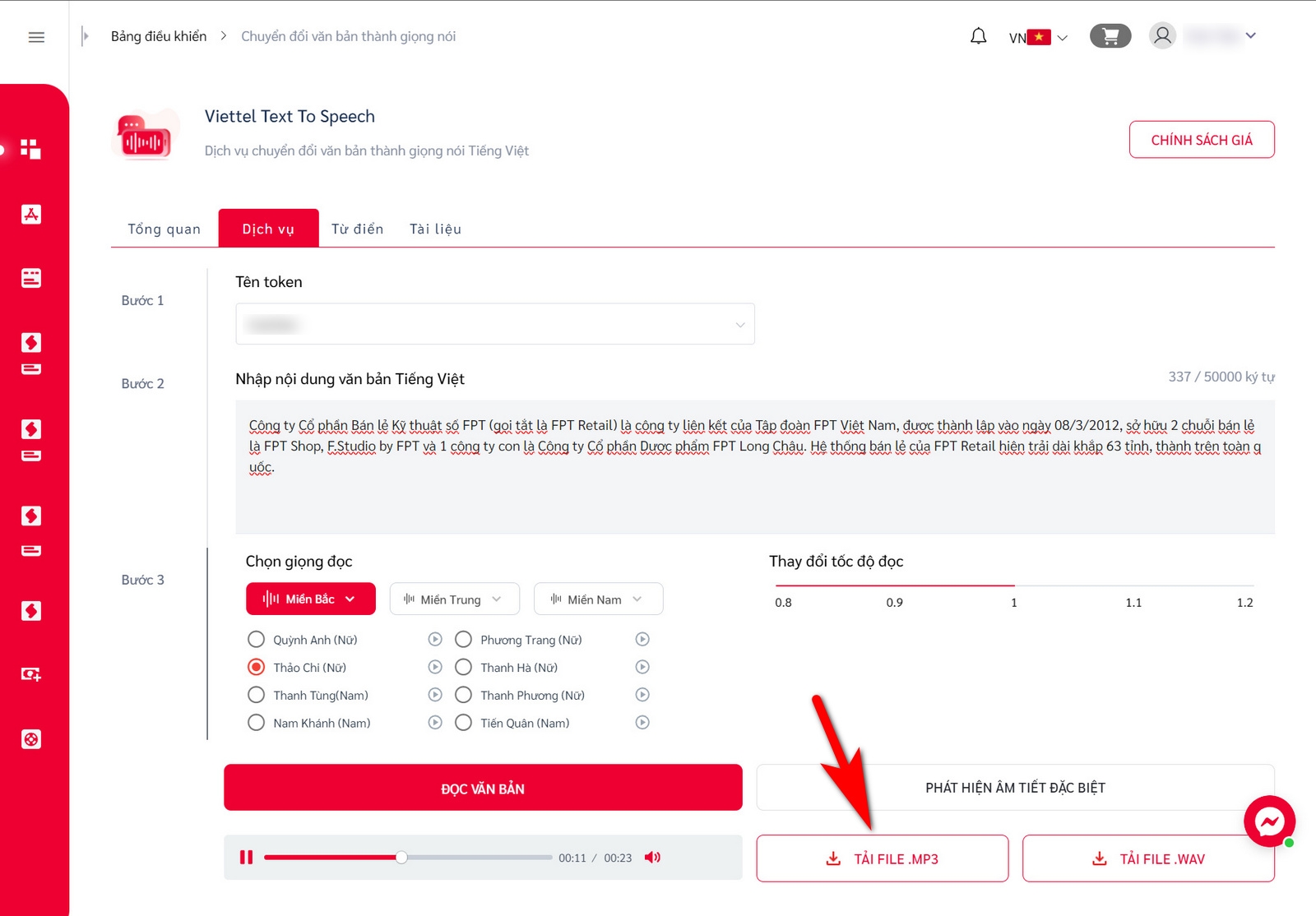Switch to the Dịch vụ tab

click(268, 229)
